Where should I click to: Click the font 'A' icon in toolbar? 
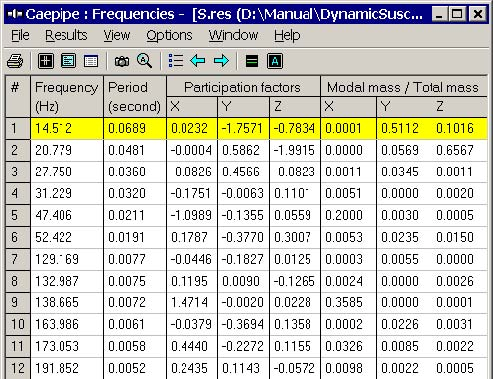pos(275,61)
